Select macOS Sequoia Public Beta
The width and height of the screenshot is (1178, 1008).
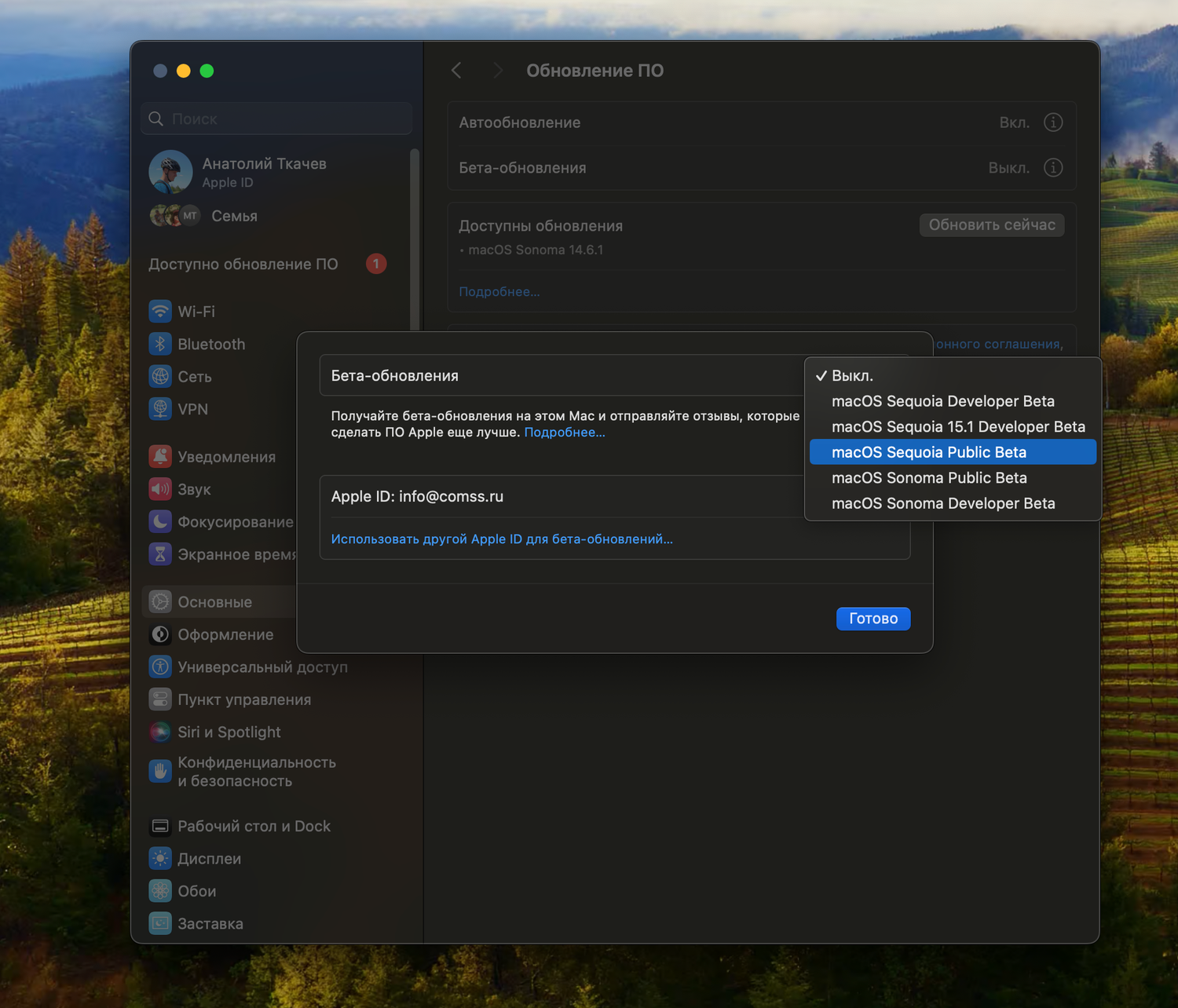(953, 452)
